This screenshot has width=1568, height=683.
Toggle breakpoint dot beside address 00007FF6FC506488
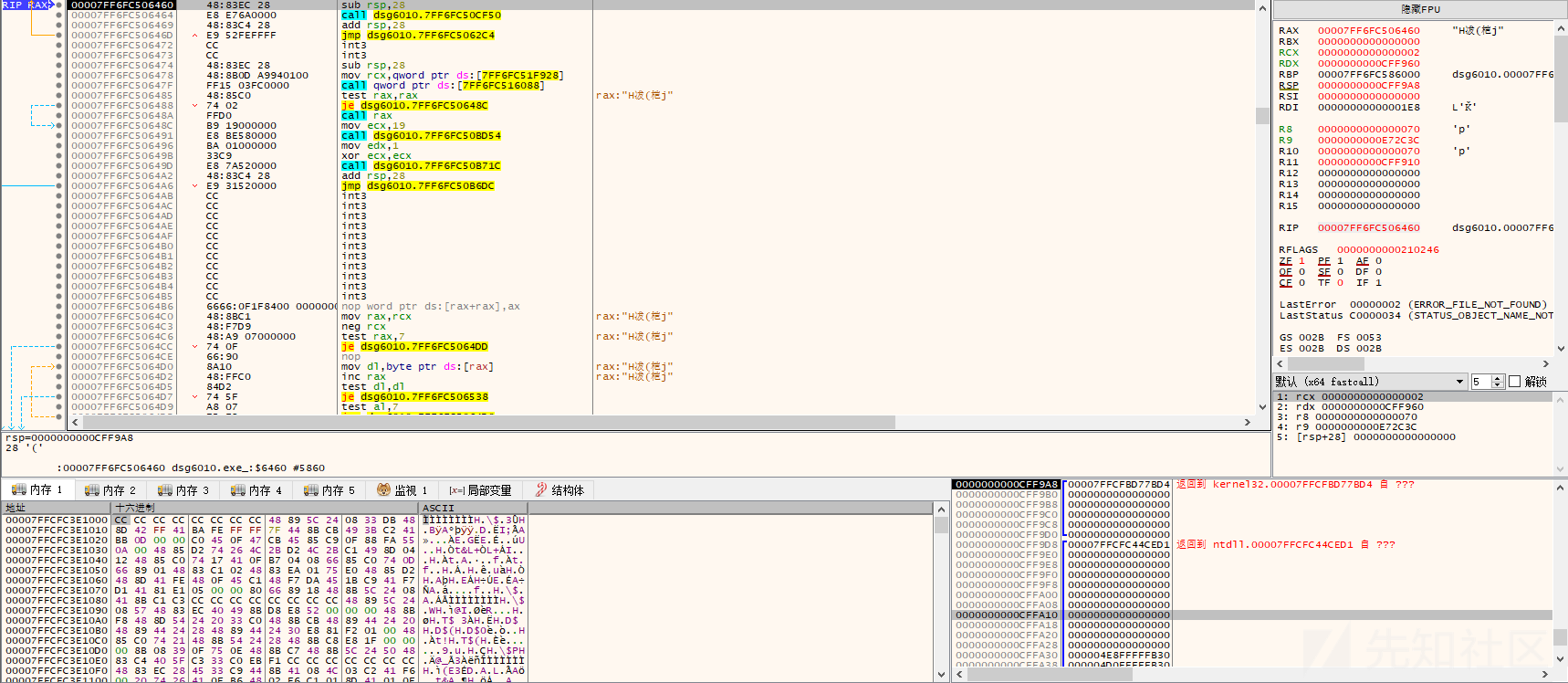(x=59, y=106)
